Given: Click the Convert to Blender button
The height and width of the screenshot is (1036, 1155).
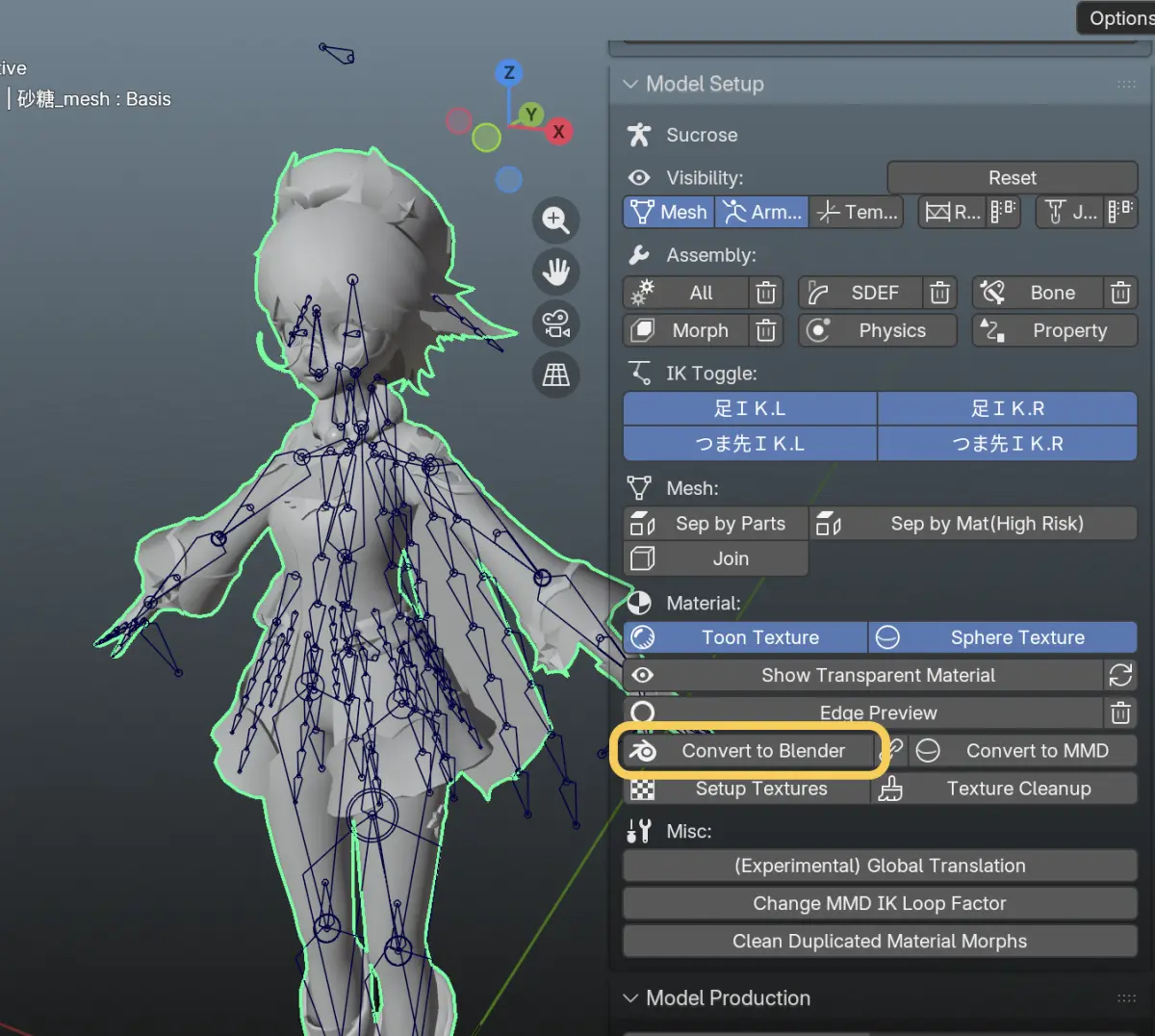Looking at the screenshot, I should [748, 750].
